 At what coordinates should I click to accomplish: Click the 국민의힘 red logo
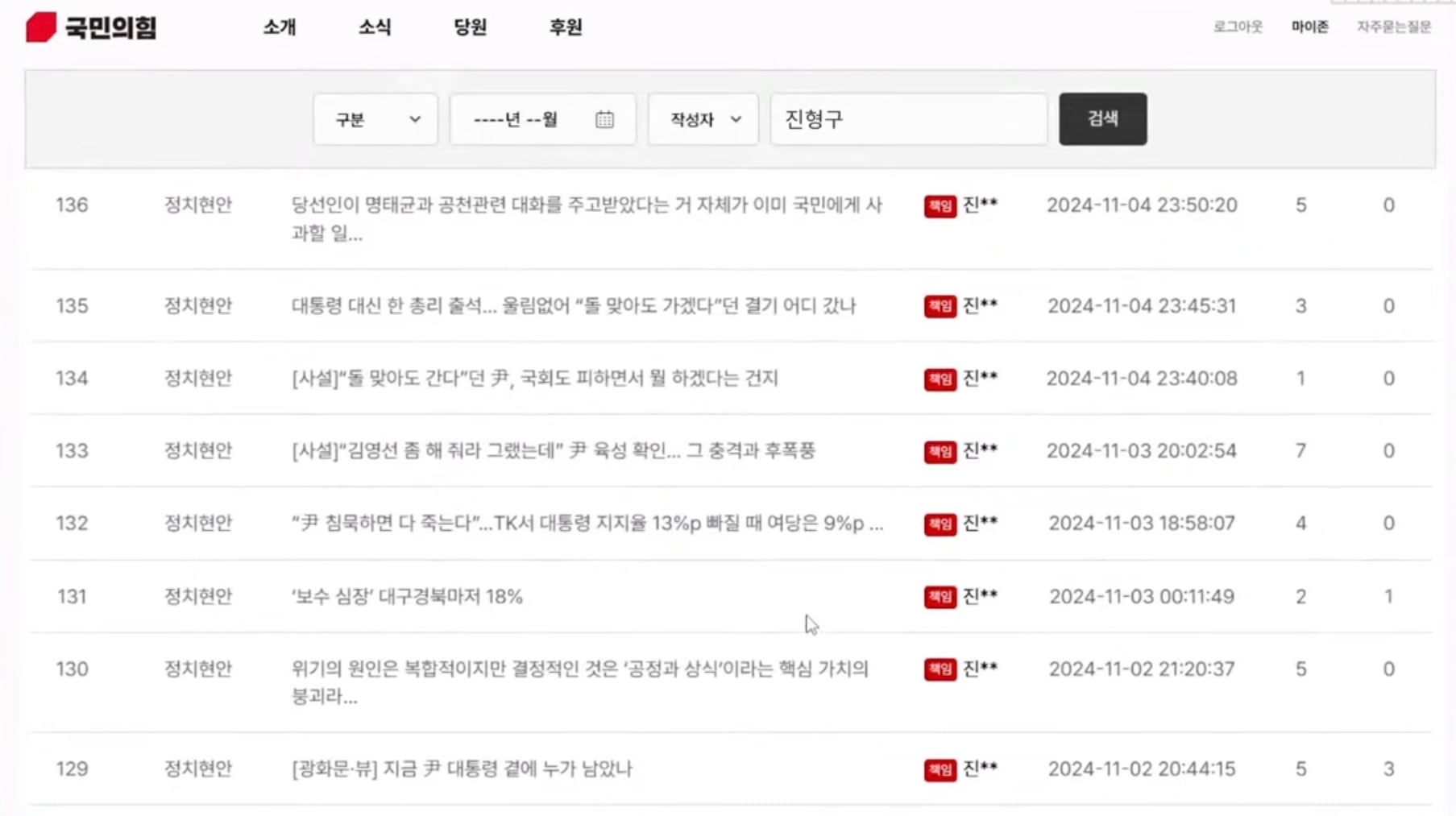[90, 27]
